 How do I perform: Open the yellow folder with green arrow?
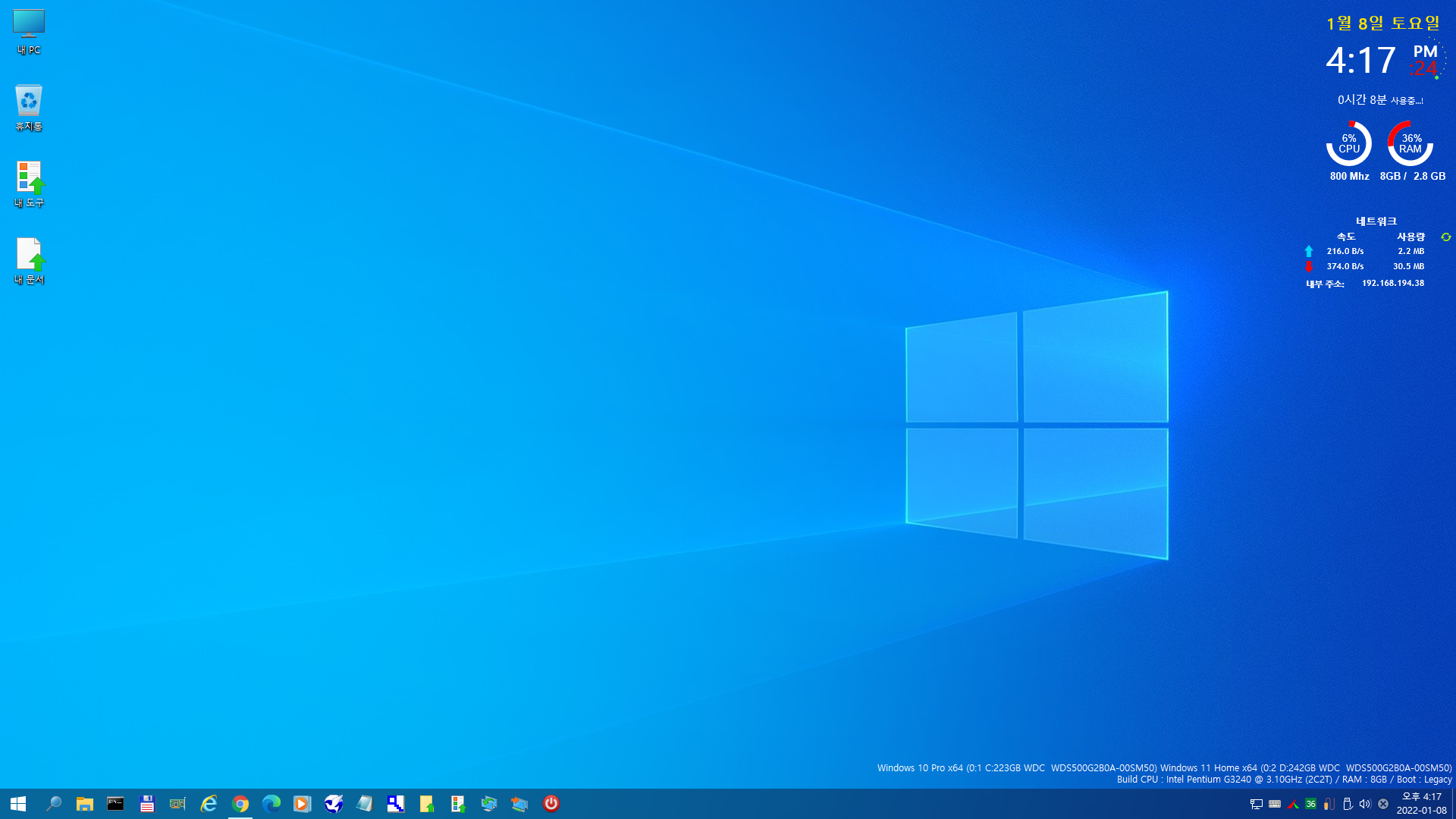(x=426, y=804)
